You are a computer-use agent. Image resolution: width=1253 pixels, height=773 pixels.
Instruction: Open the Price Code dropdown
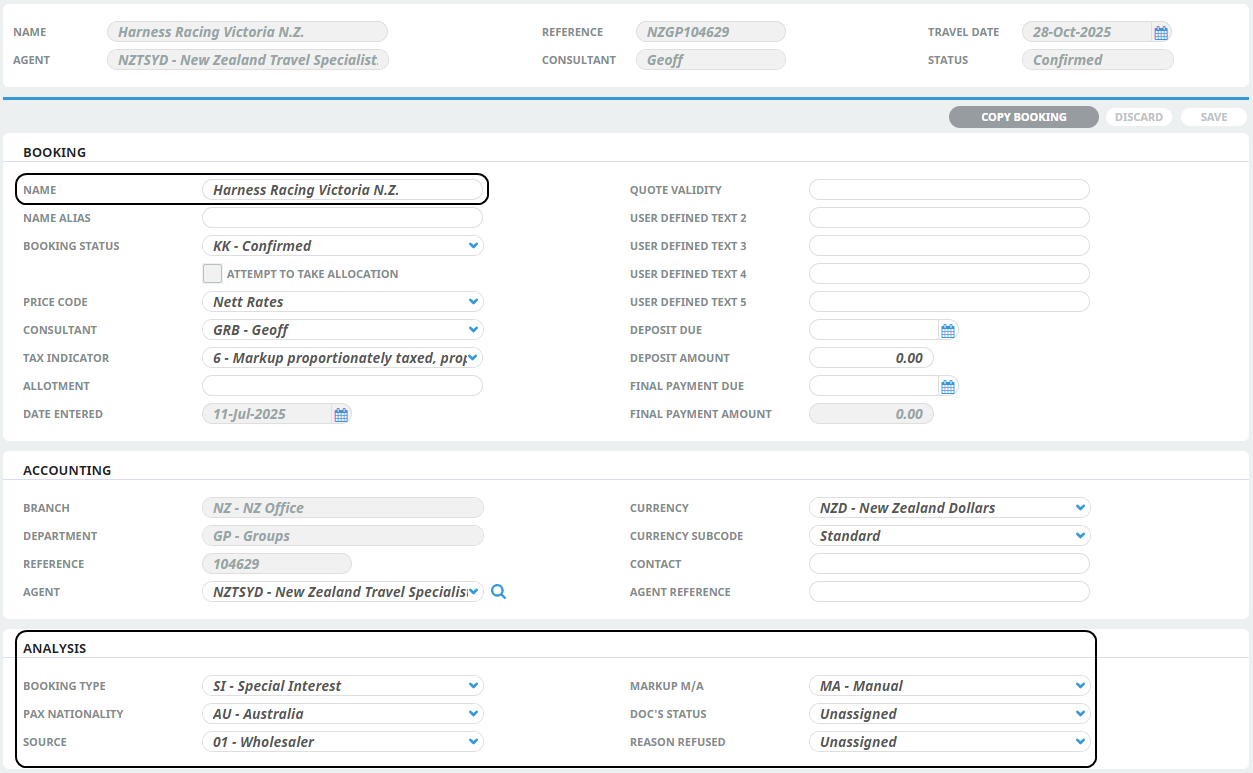coord(342,302)
